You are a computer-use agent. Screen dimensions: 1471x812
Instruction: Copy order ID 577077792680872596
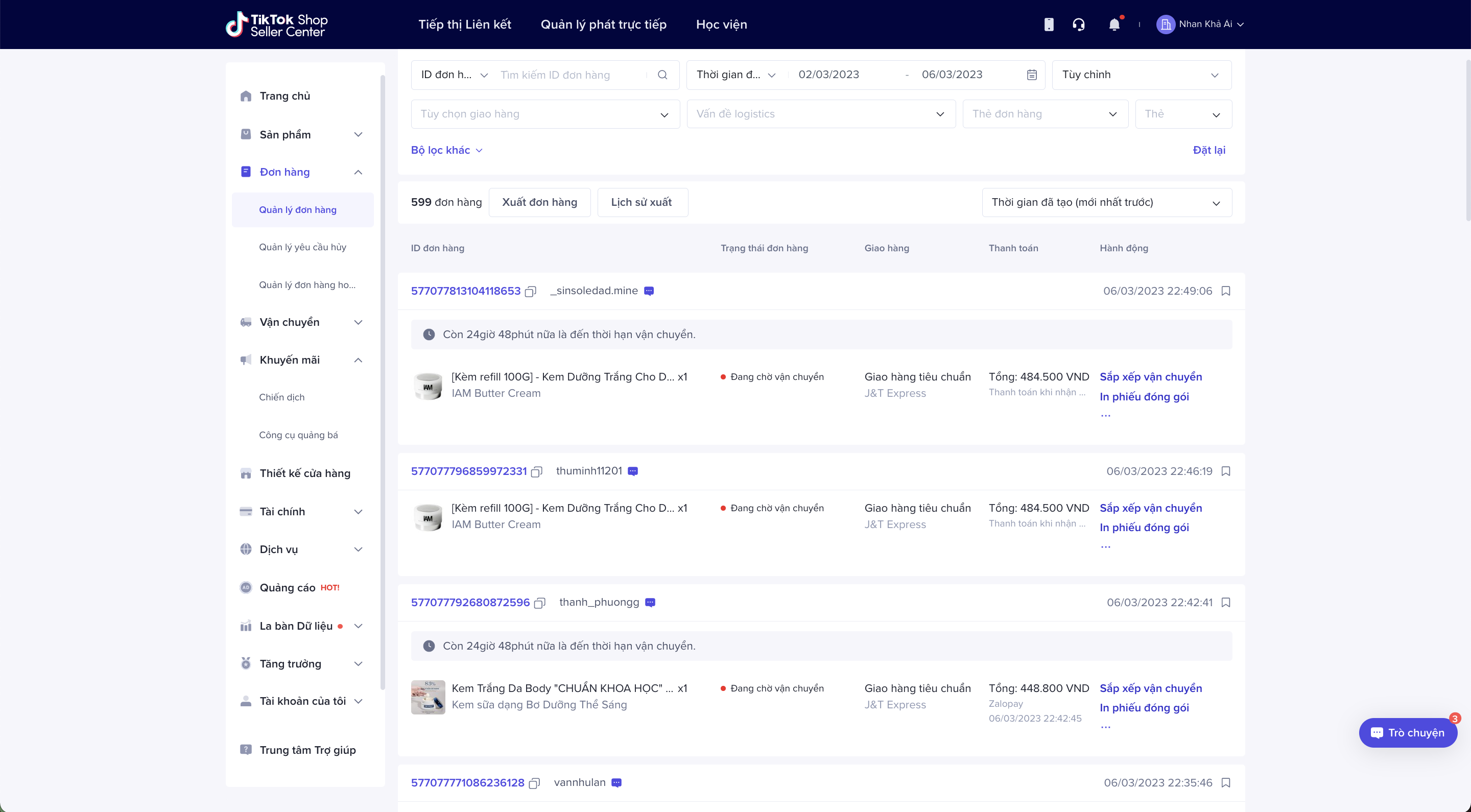(x=539, y=603)
